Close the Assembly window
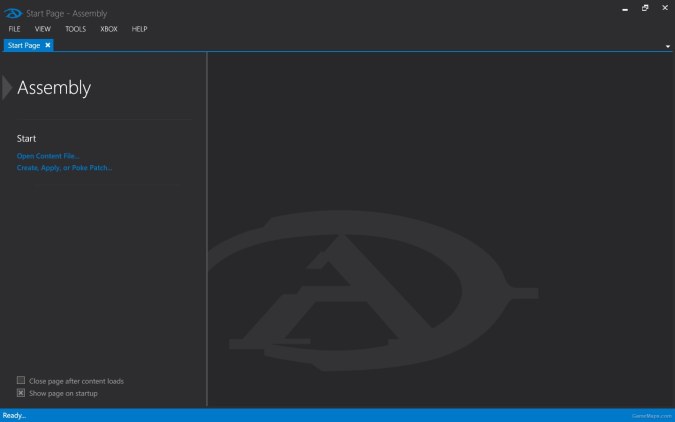This screenshot has width=675, height=422. click(x=665, y=8)
